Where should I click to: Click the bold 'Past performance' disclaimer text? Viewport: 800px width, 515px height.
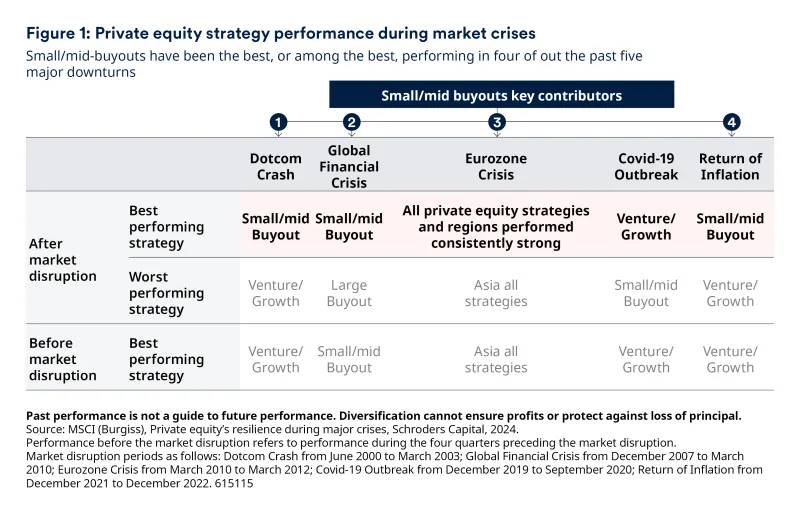(x=383, y=415)
